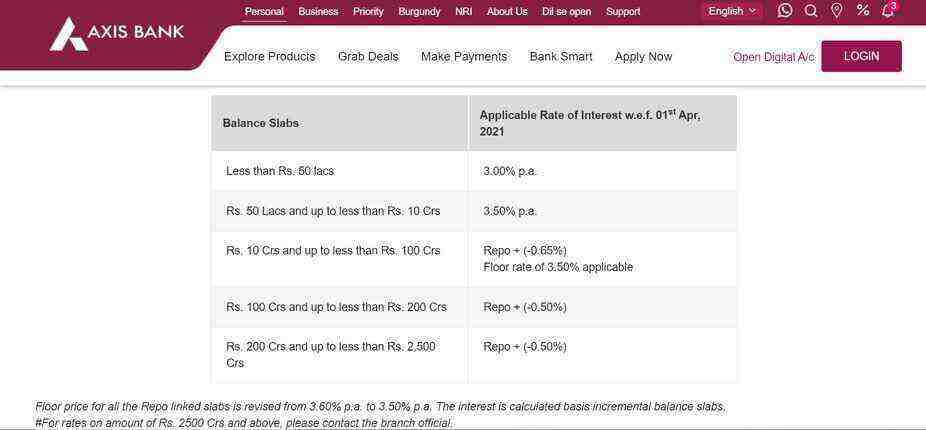Open the Grab Deals menu
926x430 pixels.
coord(368,56)
